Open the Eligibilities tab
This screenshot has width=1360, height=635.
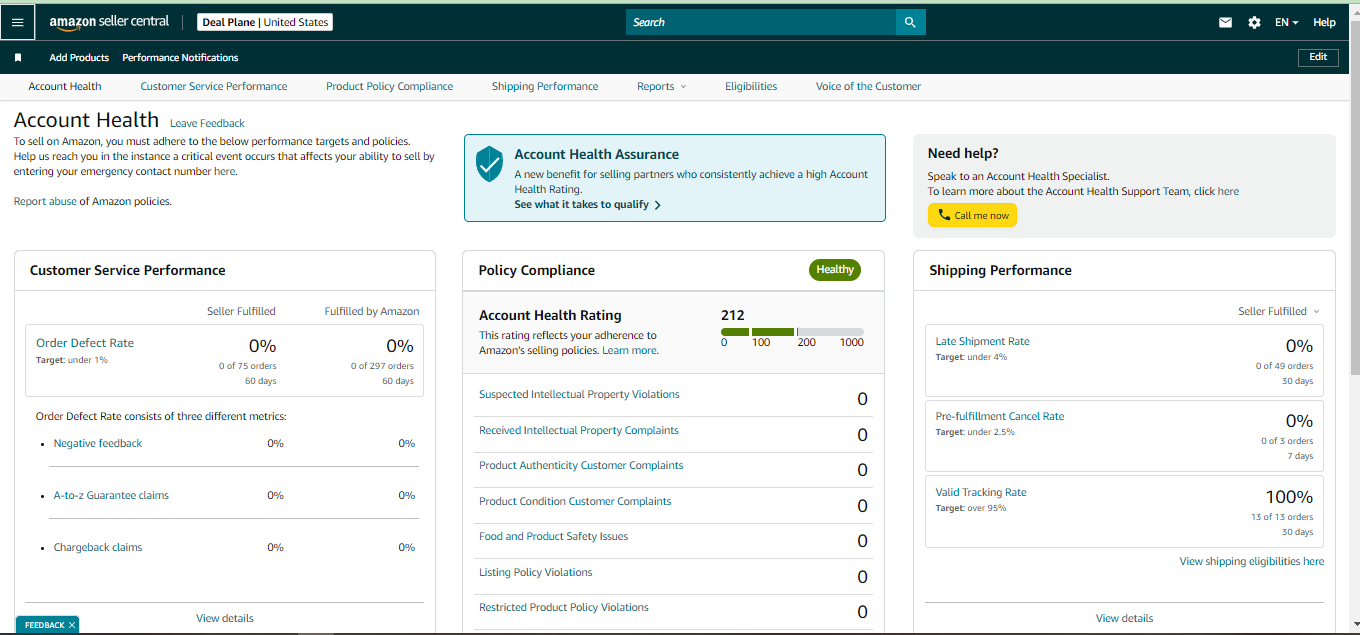tap(751, 87)
